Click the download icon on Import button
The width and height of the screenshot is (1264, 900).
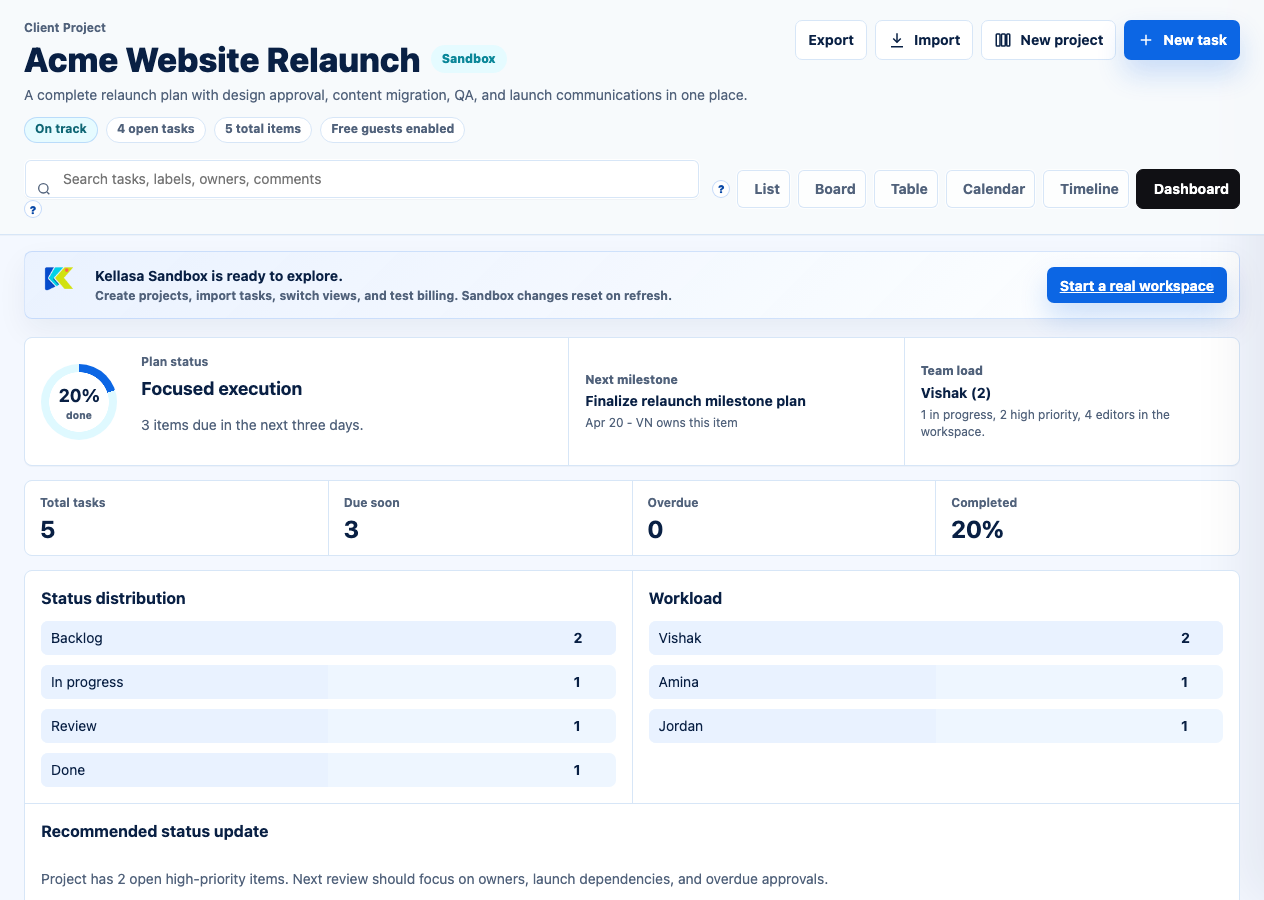pos(897,40)
